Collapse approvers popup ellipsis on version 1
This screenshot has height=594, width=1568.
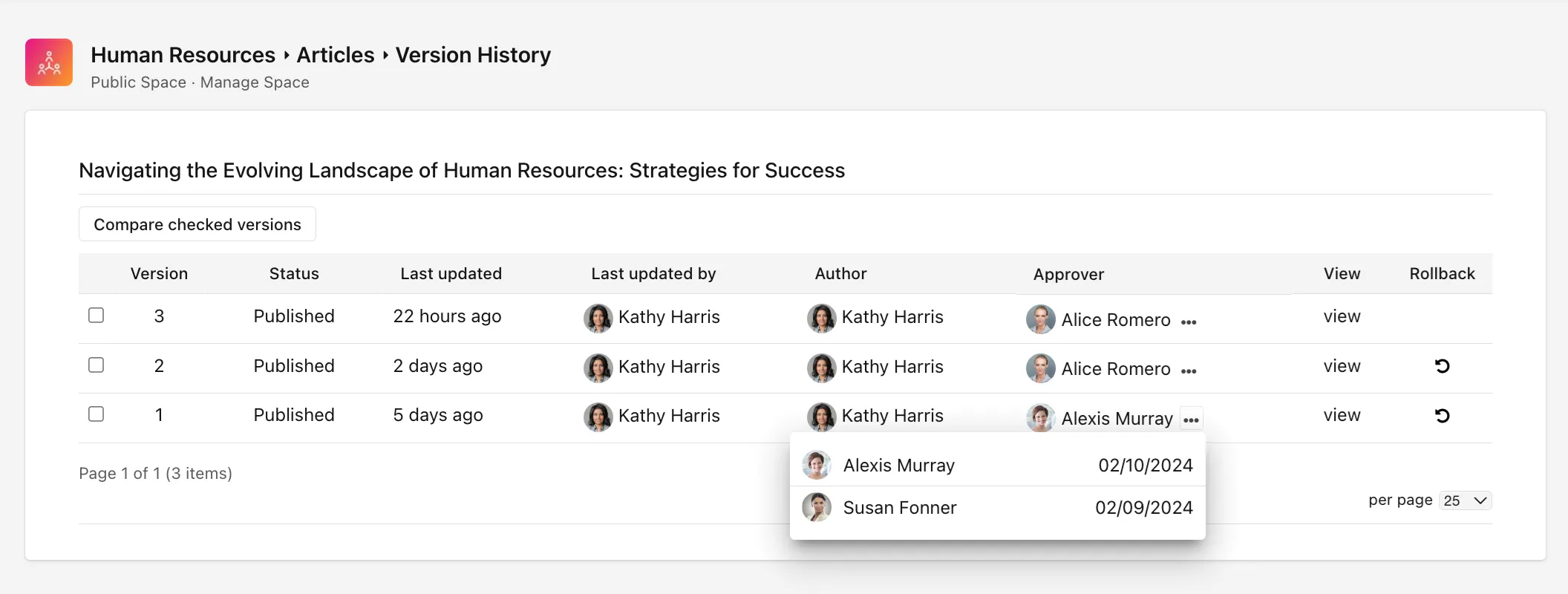tap(1191, 420)
